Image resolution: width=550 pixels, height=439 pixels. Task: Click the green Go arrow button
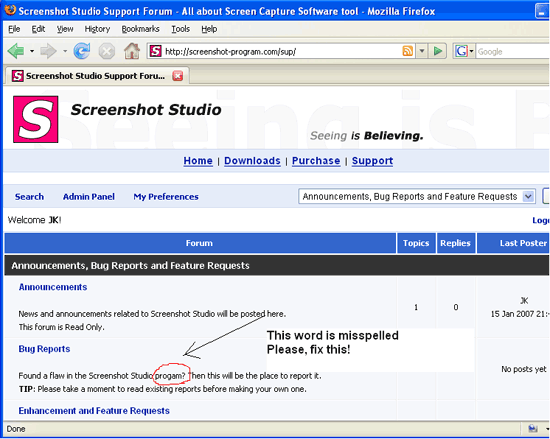click(x=437, y=51)
